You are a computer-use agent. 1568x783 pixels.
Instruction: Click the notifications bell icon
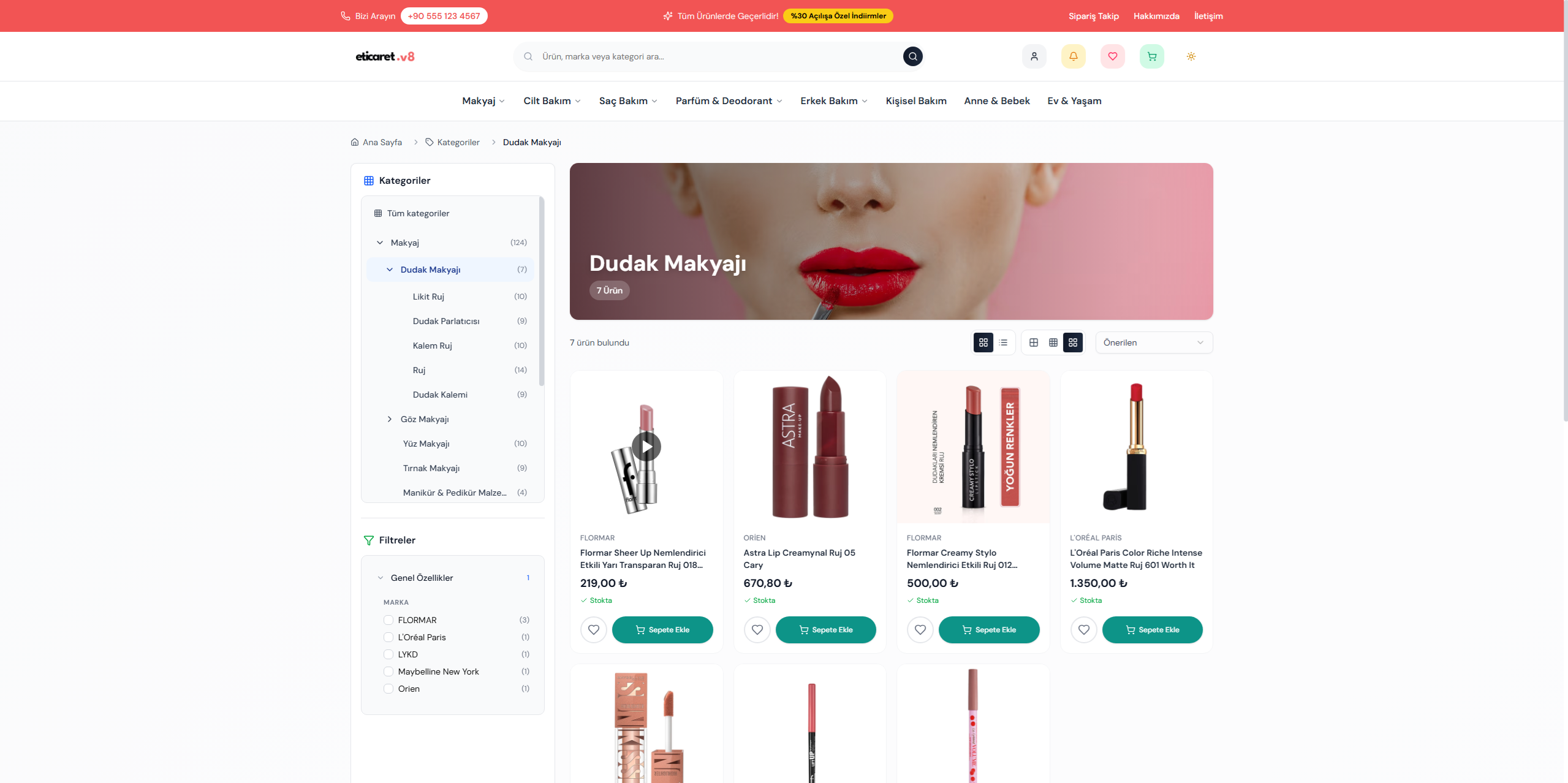pos(1073,56)
